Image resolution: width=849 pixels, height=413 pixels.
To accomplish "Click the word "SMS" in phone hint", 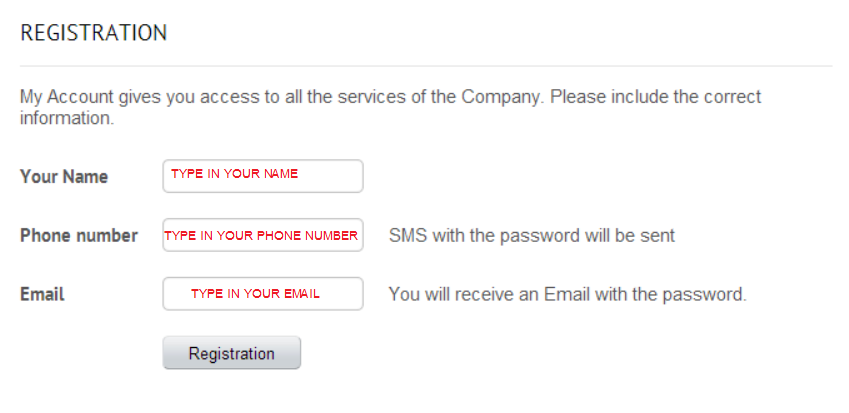I will (406, 236).
